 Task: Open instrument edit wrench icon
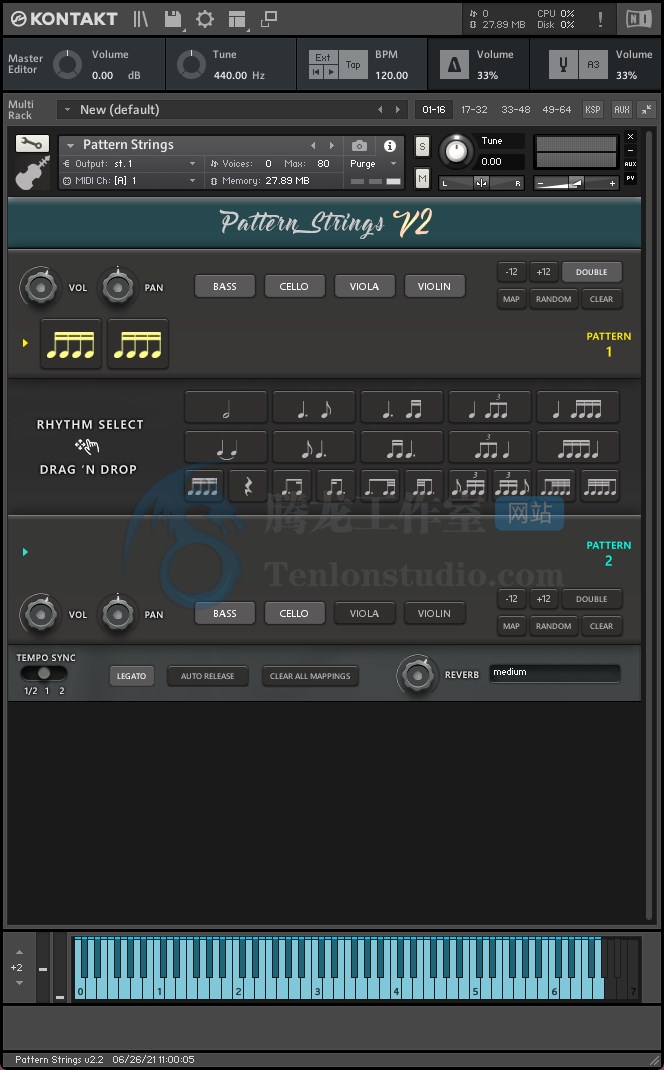click(32, 143)
